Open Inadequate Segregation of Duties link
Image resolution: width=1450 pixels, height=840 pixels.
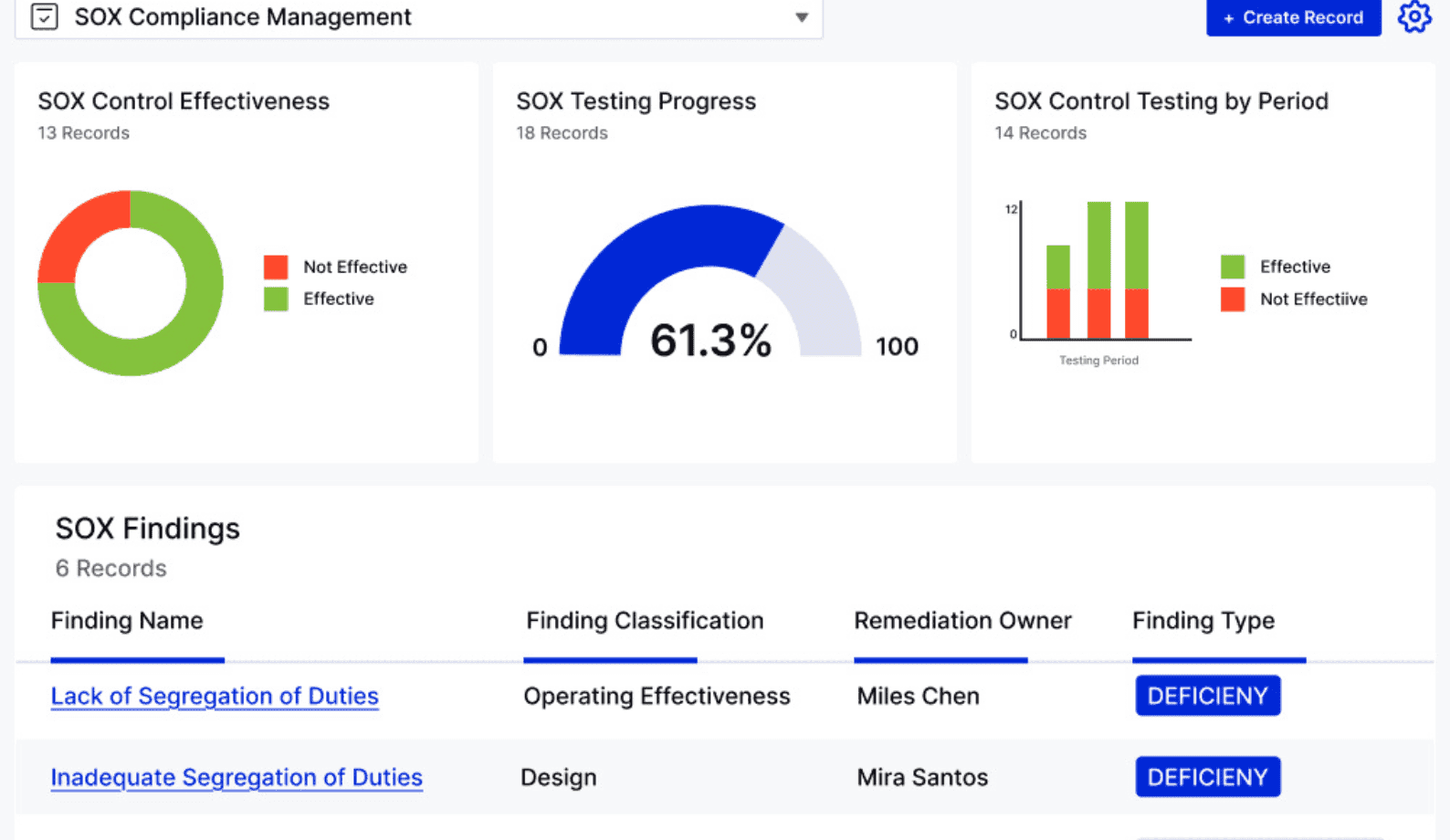(x=236, y=777)
